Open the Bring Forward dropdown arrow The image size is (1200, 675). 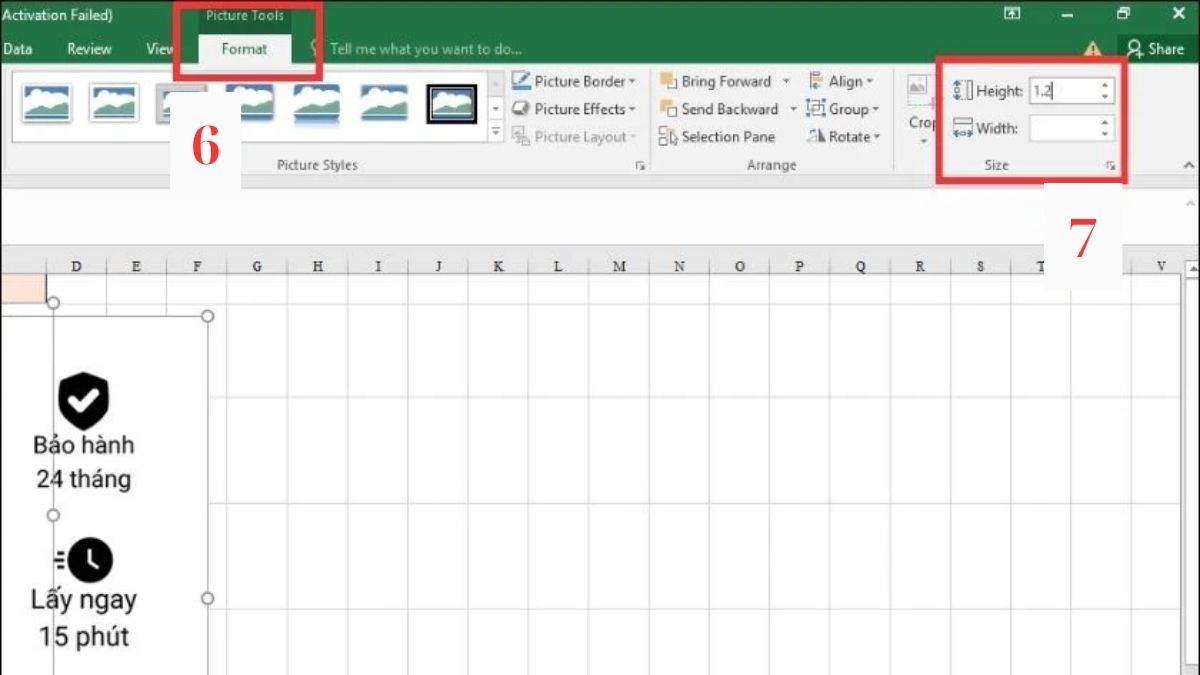pos(786,81)
